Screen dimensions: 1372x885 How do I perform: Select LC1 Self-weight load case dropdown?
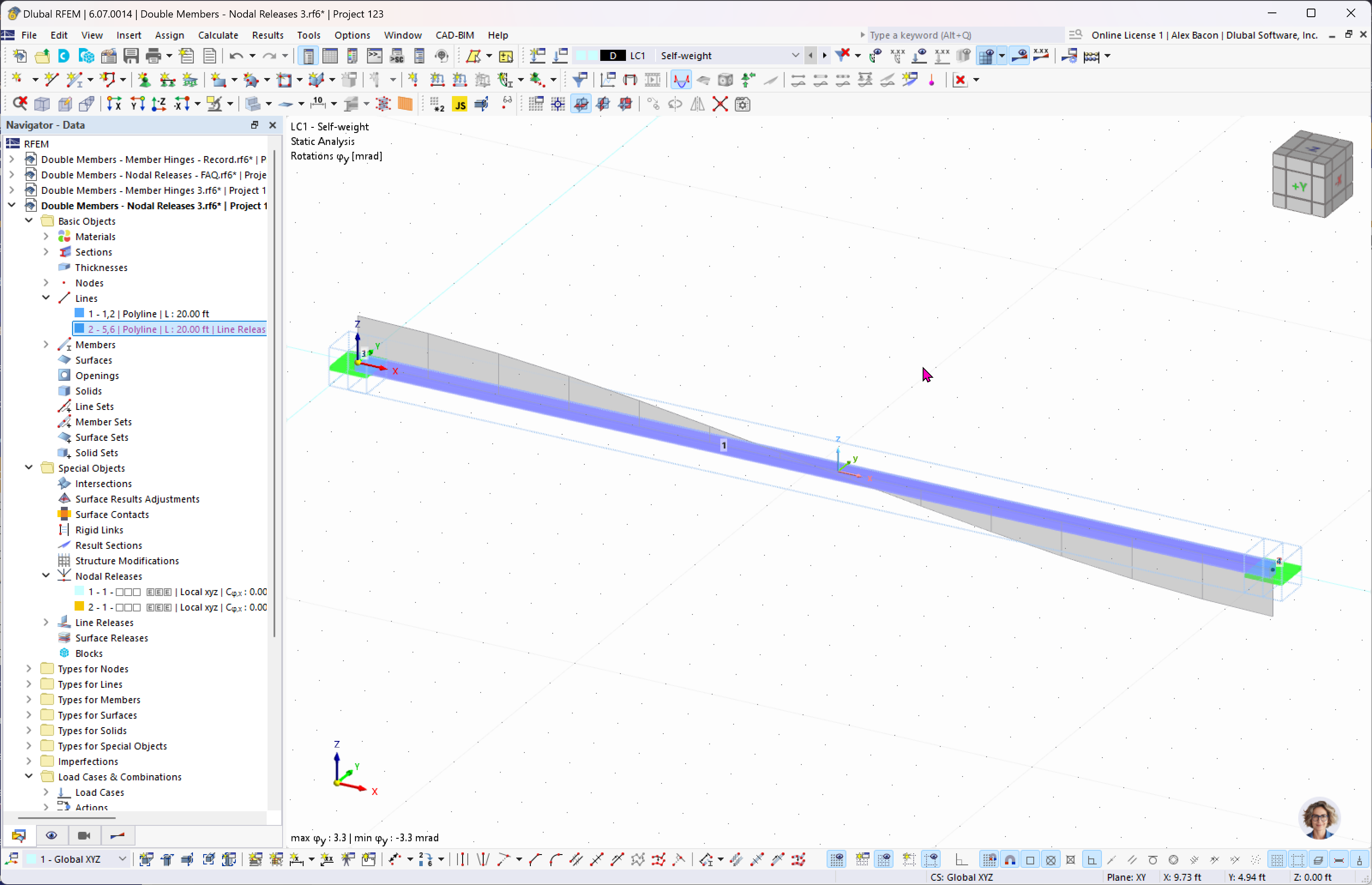795,55
